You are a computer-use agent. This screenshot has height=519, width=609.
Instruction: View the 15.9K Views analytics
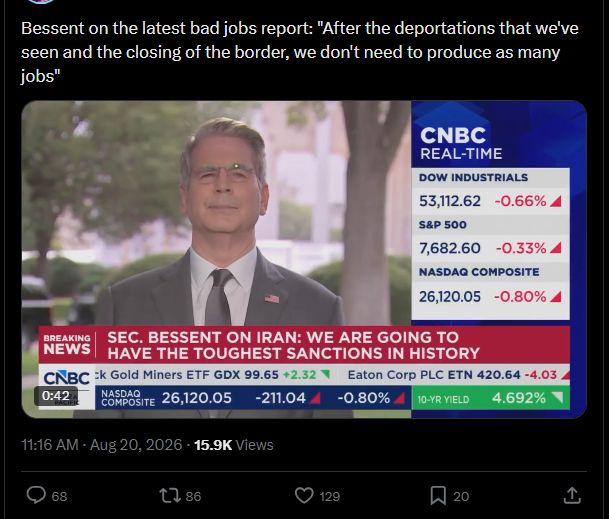234,445
